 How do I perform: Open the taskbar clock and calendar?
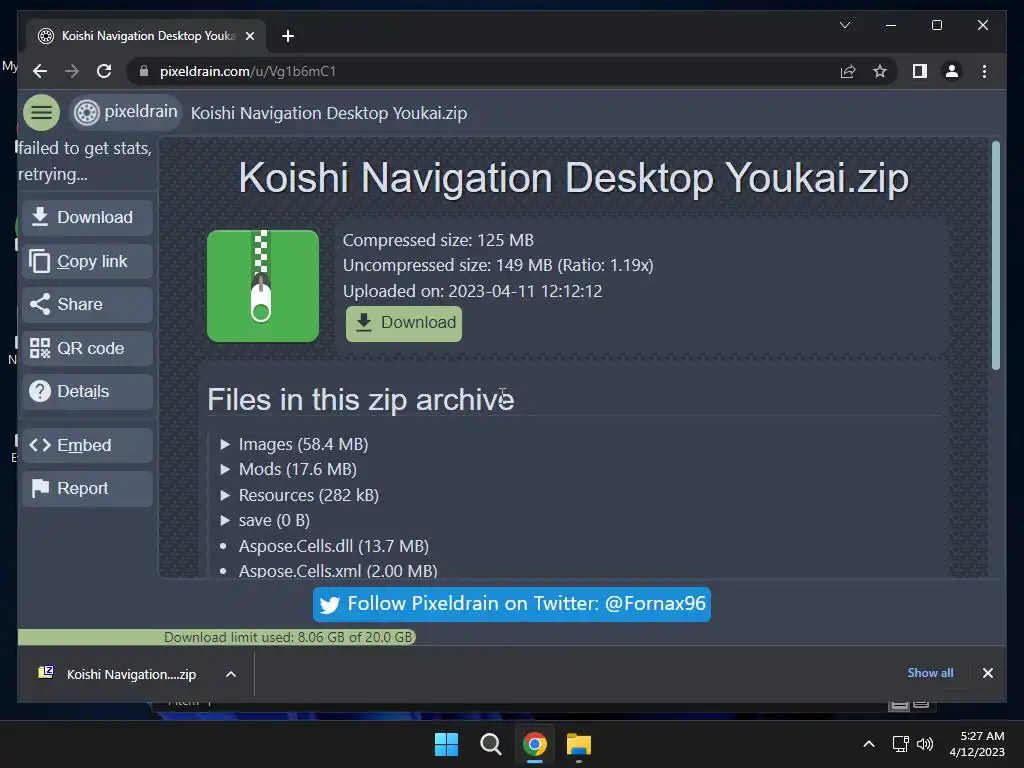point(977,744)
